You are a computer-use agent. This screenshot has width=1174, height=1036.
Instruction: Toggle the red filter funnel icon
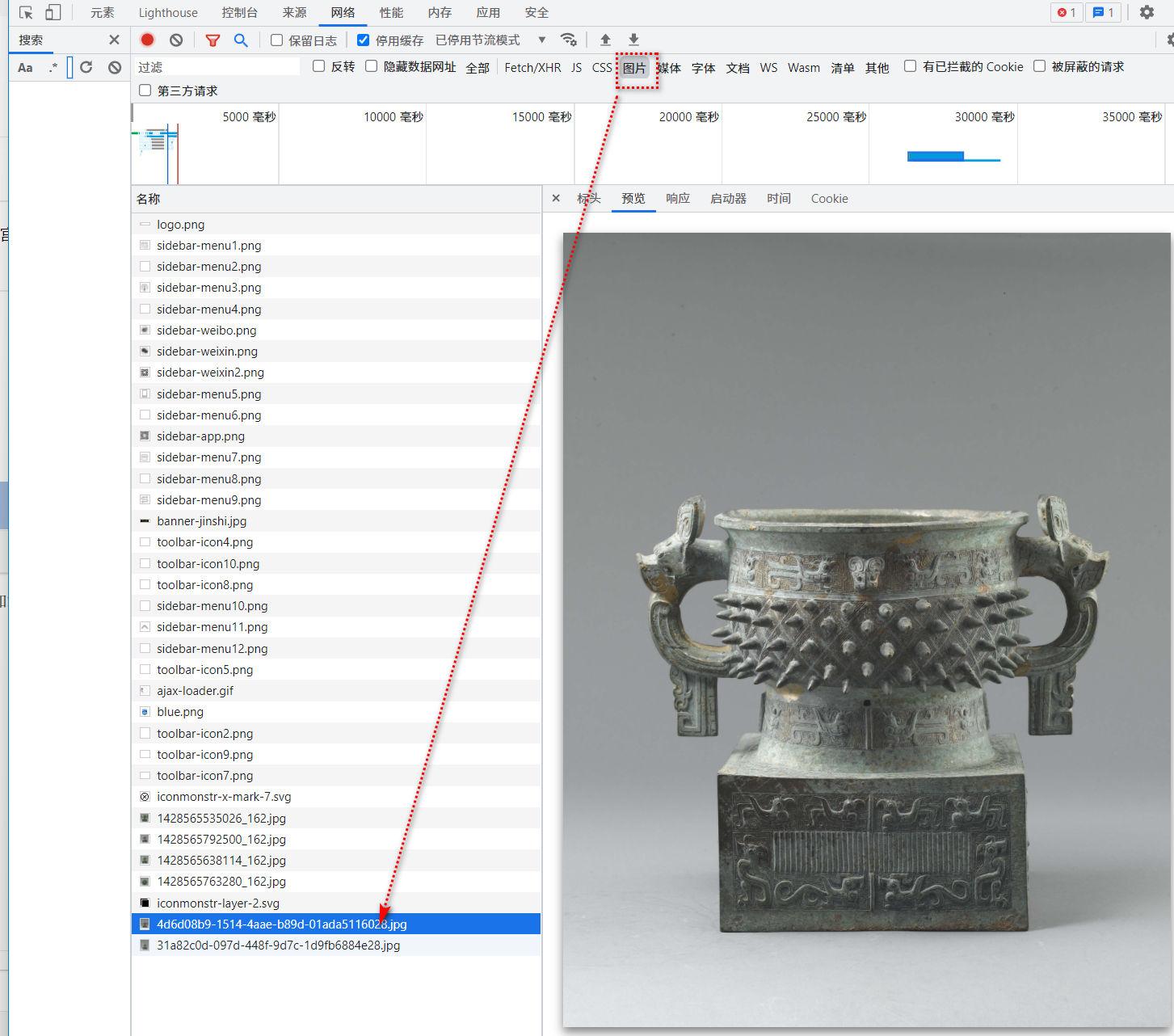click(212, 40)
